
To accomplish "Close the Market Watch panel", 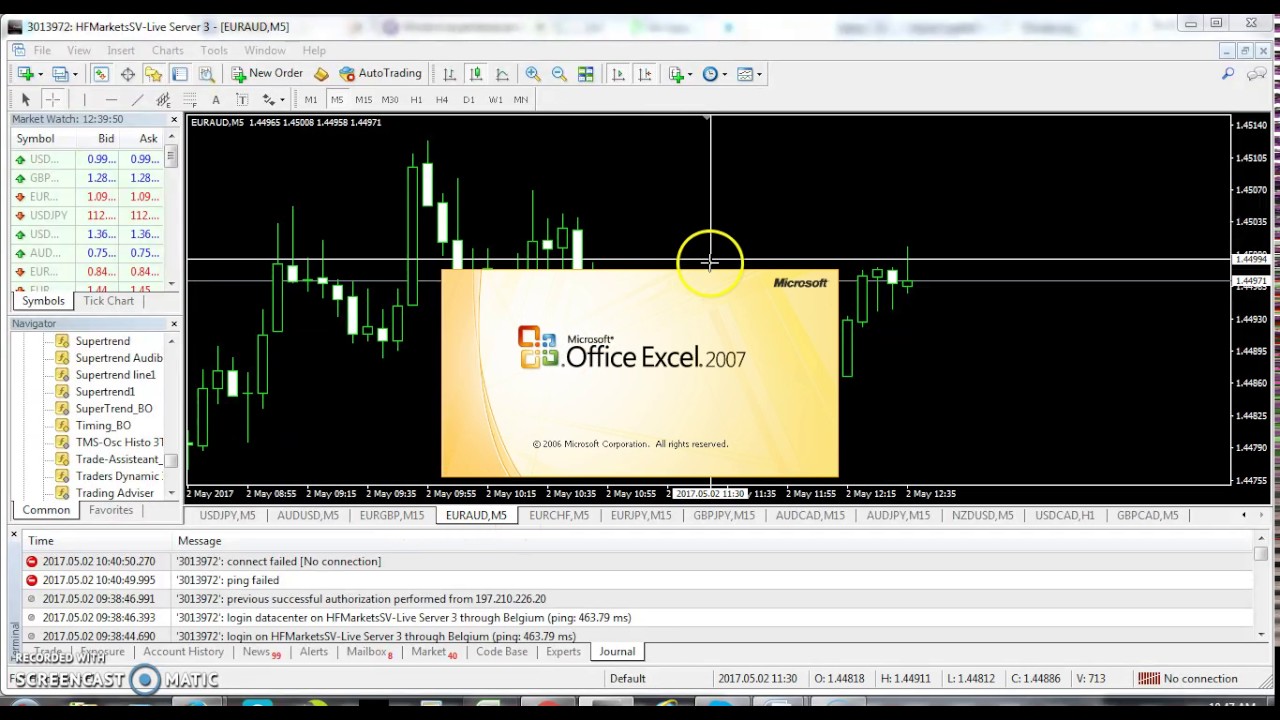I will tap(174, 120).
